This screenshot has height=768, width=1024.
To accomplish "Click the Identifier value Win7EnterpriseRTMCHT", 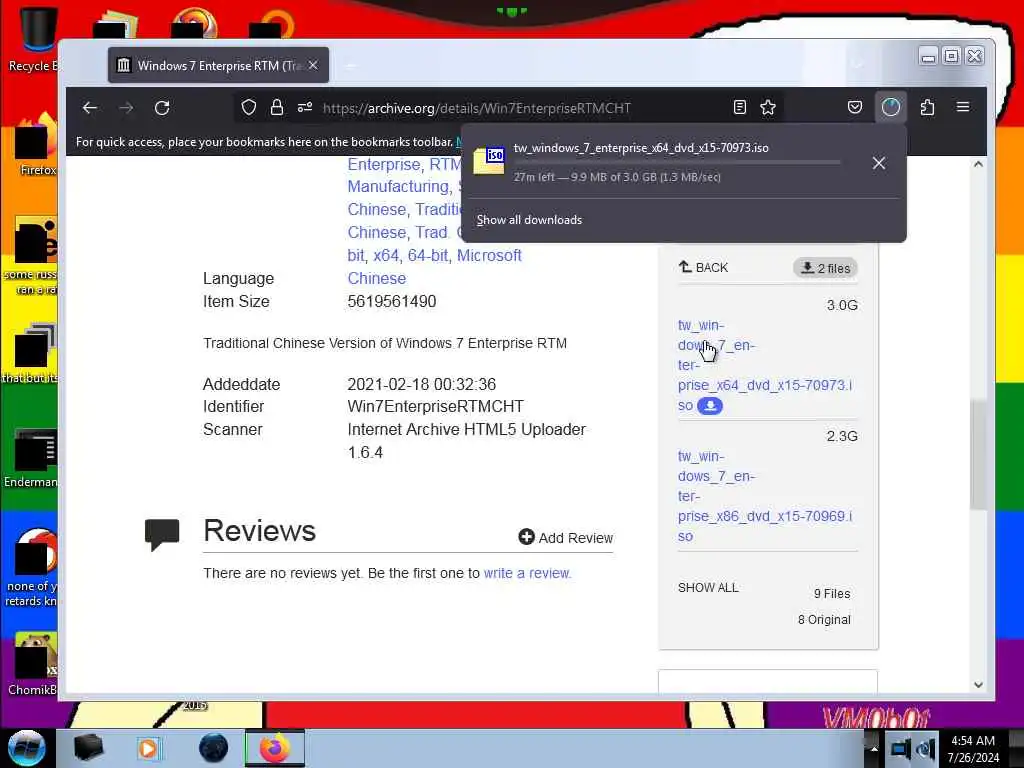I will click(x=436, y=406).
